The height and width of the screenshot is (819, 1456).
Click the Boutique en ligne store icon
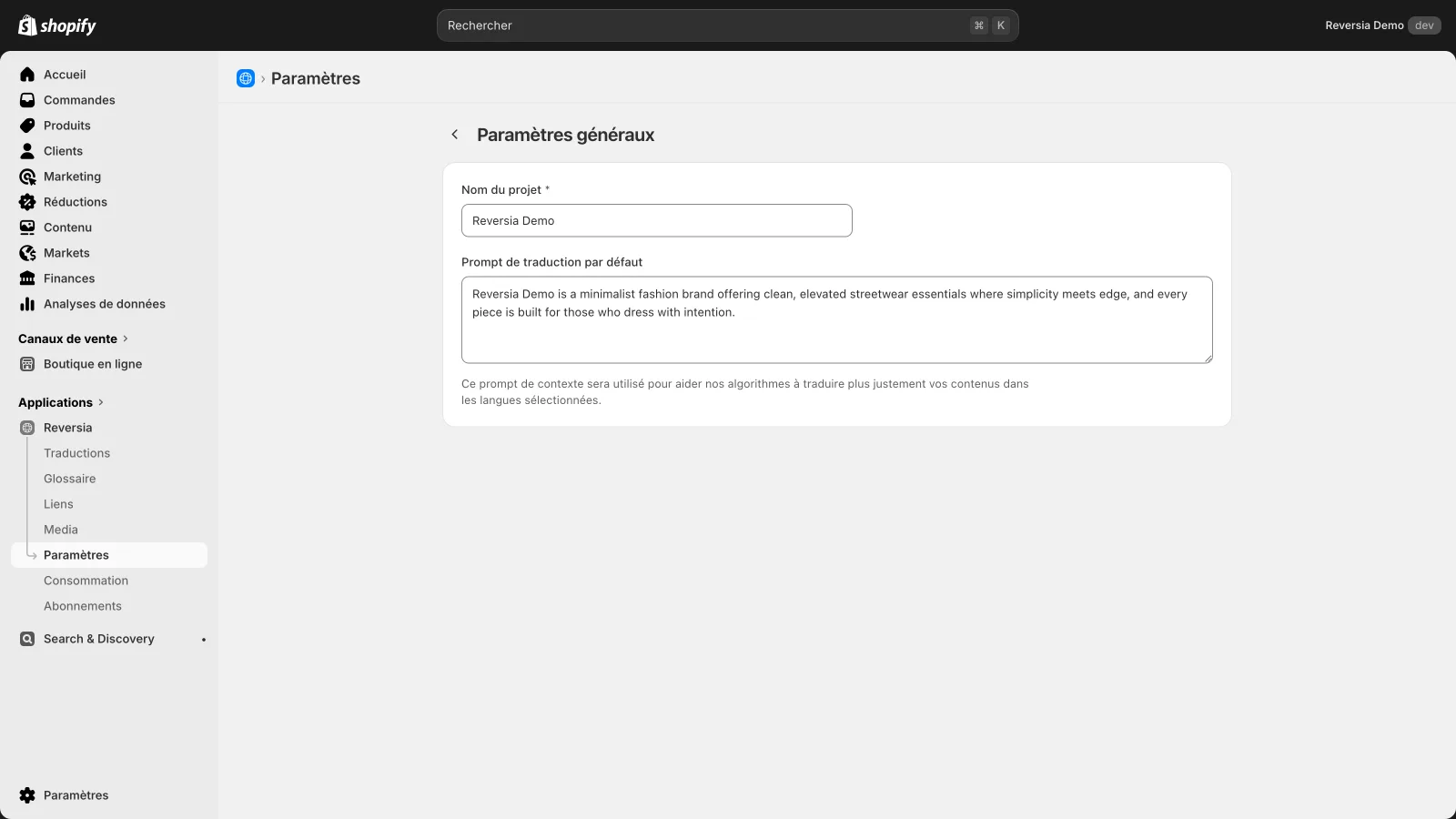[x=27, y=364]
